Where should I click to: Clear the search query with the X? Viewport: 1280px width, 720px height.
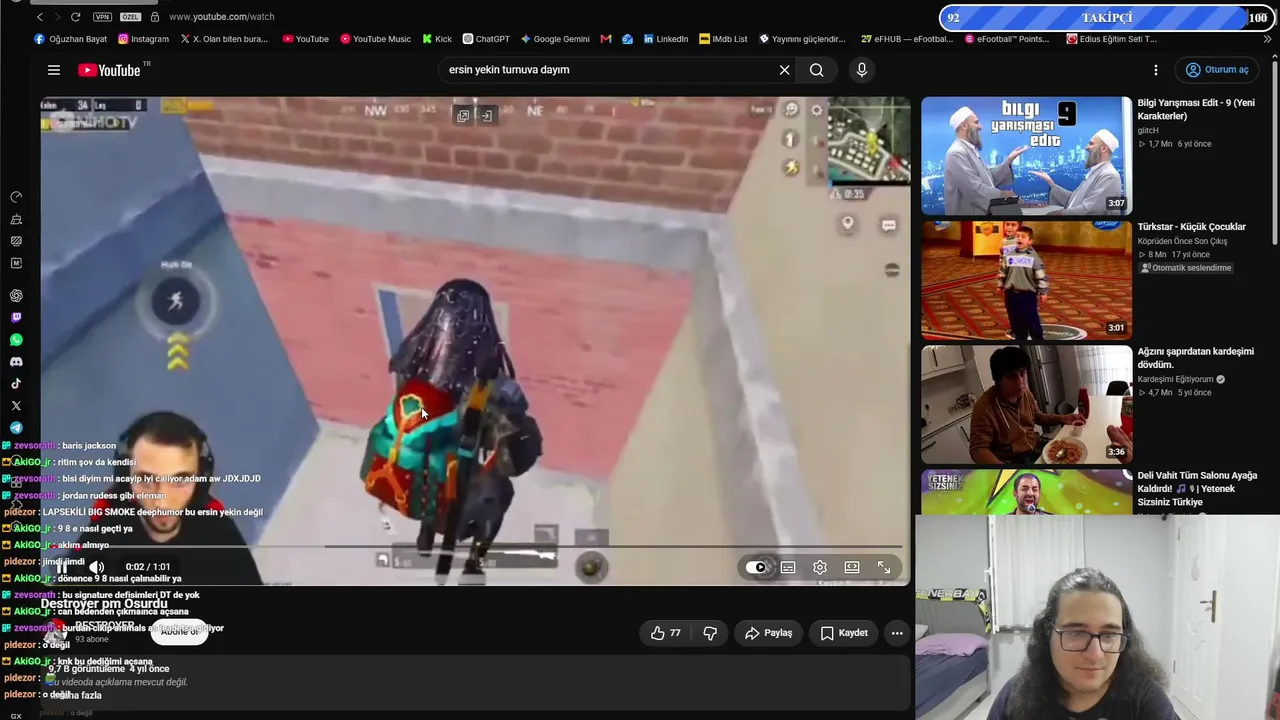pyautogui.click(x=785, y=70)
